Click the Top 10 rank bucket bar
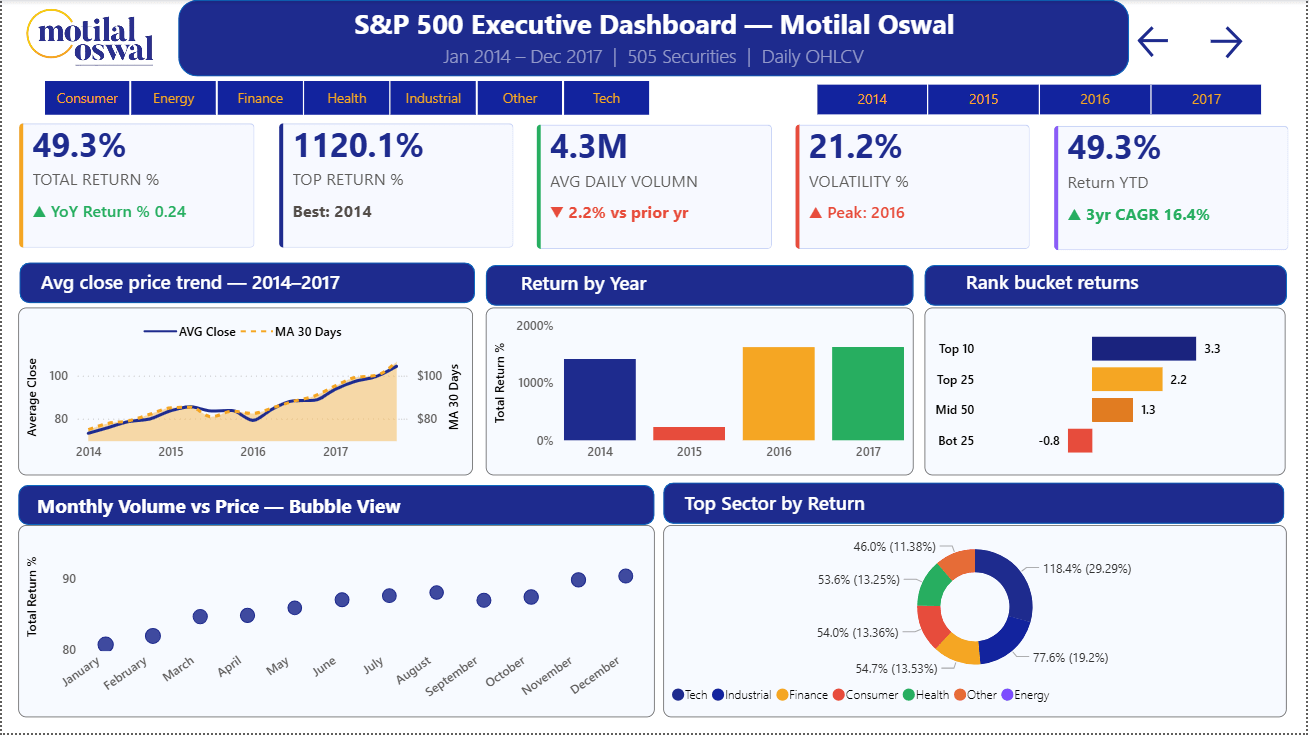Viewport: 1309px width, 737px height. [1144, 348]
